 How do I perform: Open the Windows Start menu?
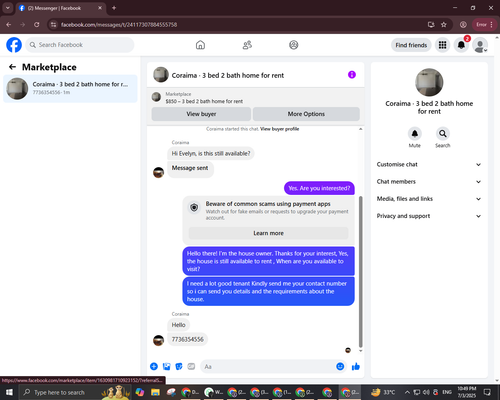(9, 392)
